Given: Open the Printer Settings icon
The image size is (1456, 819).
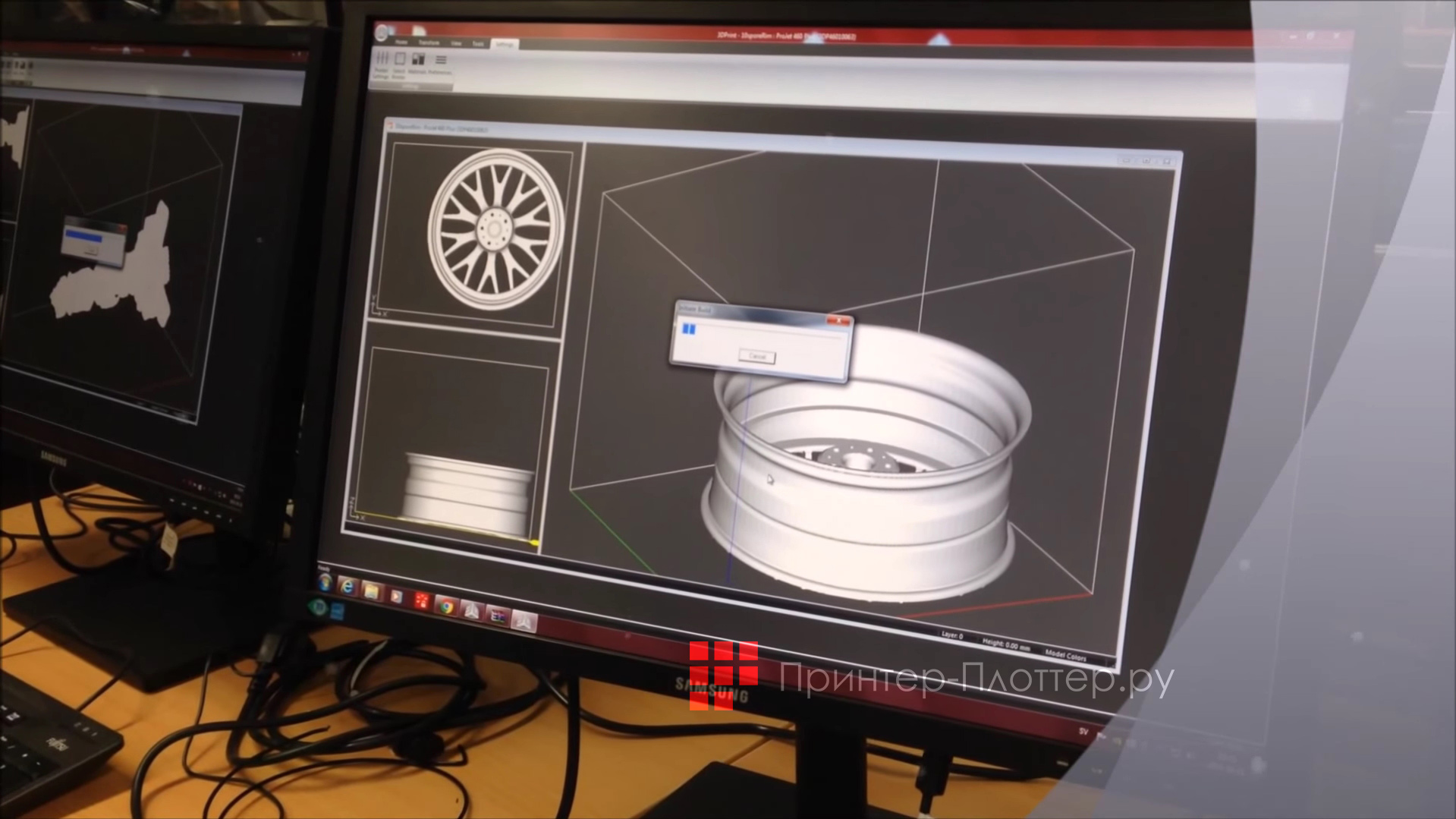Looking at the screenshot, I should pos(383,60).
